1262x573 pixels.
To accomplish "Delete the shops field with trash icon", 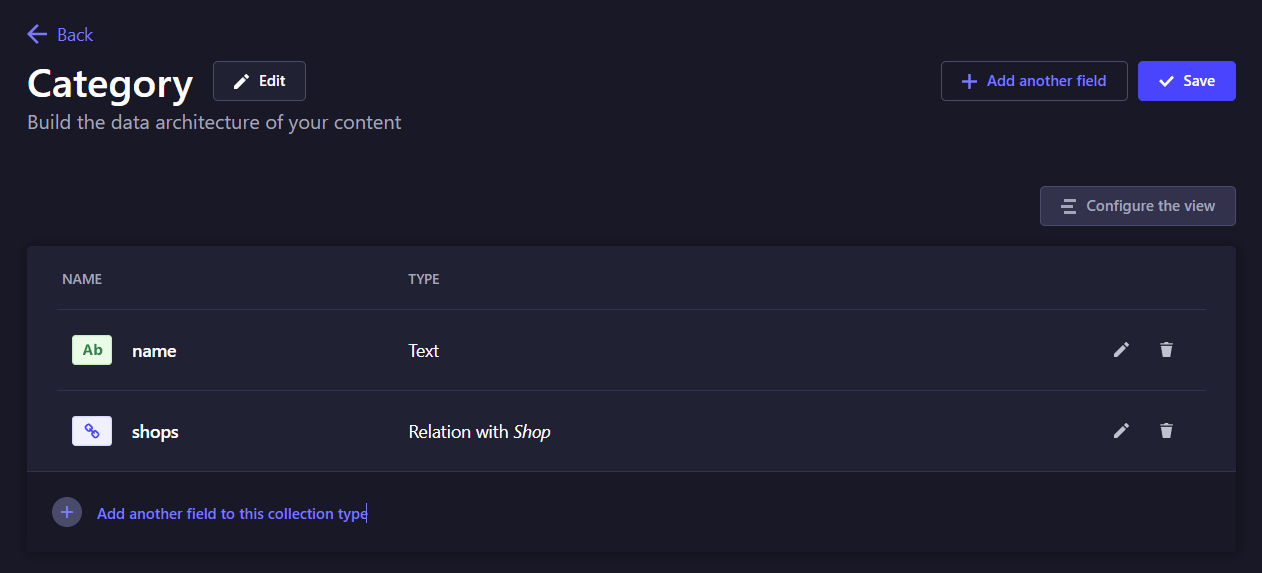I will pyautogui.click(x=1166, y=431).
